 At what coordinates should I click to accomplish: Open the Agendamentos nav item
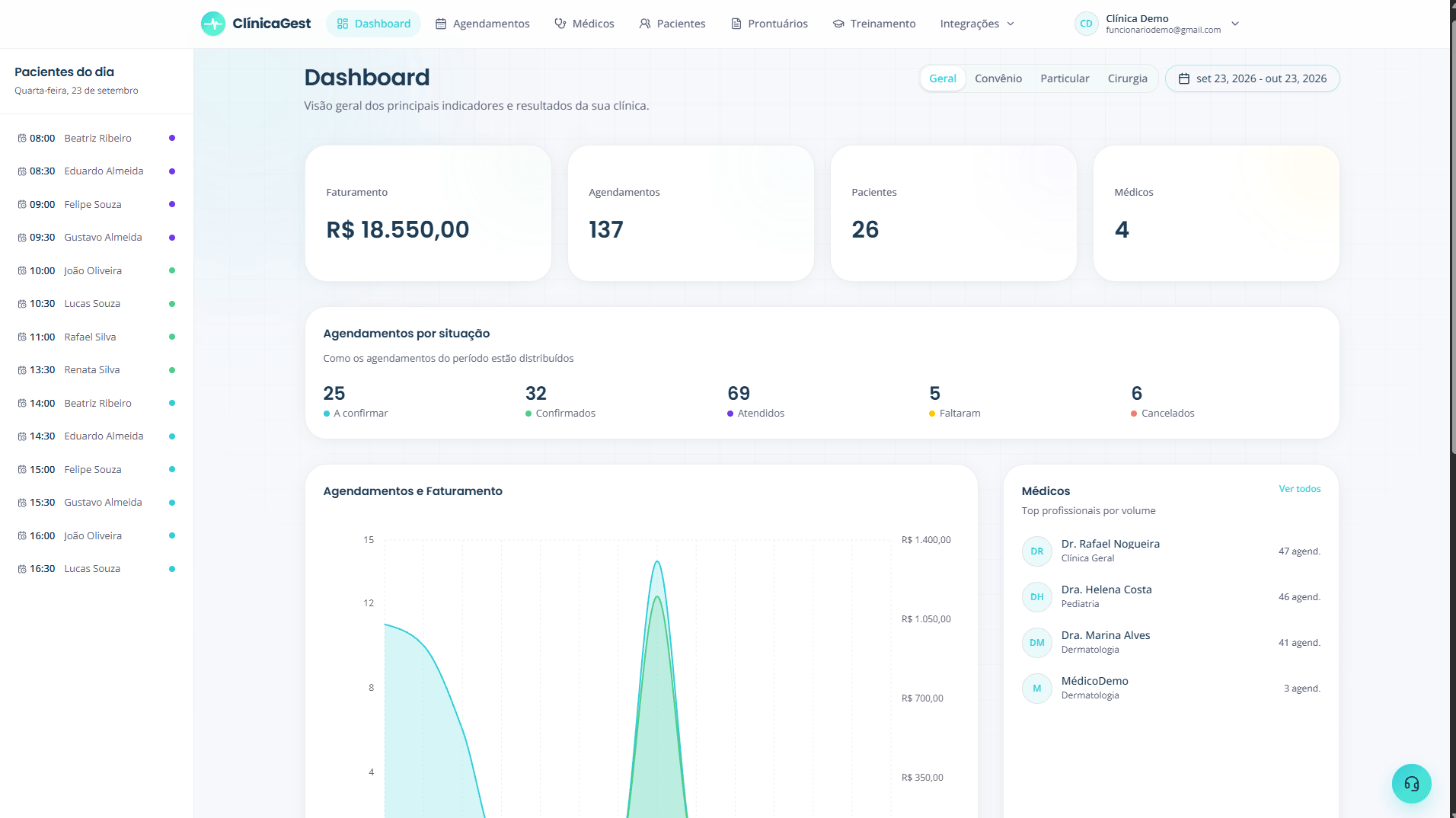coord(483,24)
